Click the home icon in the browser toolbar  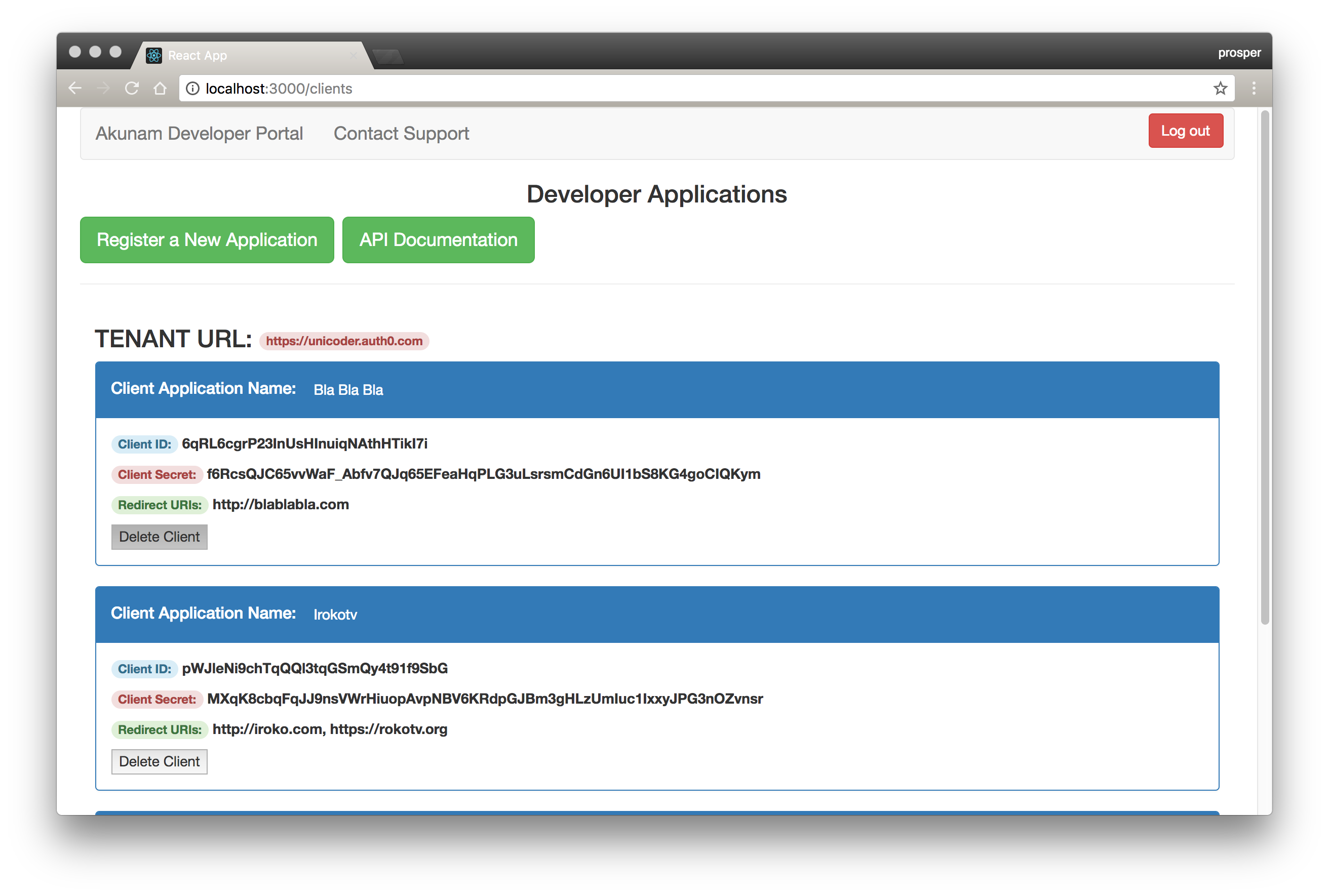tap(160, 88)
